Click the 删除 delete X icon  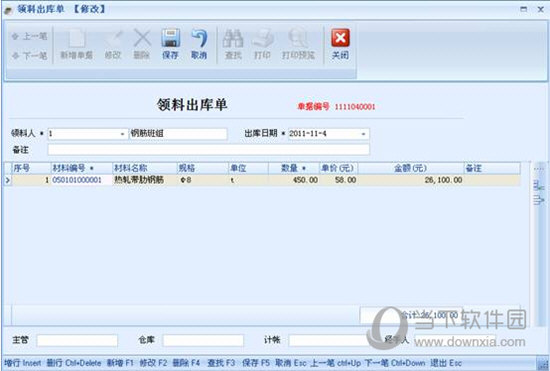pos(142,44)
